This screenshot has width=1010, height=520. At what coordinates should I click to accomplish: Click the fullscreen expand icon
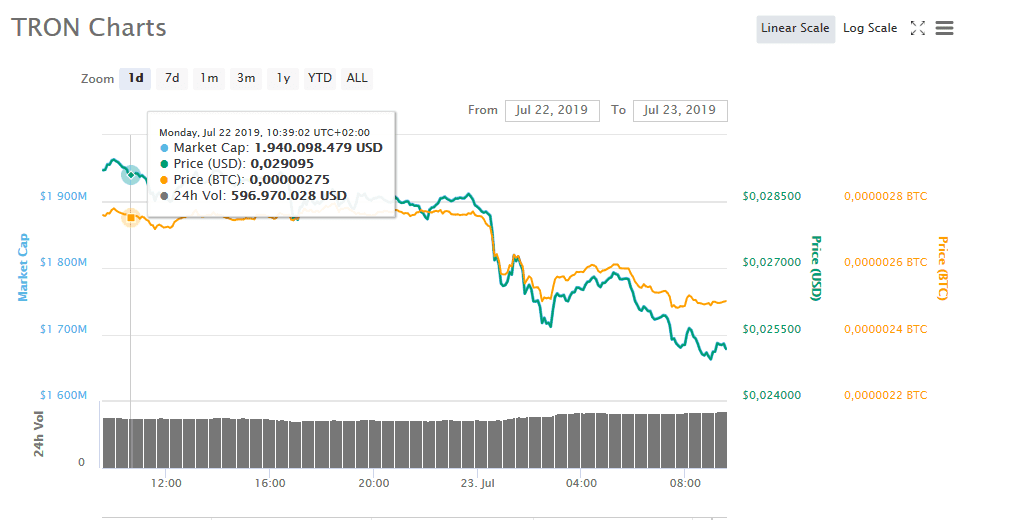tap(917, 28)
